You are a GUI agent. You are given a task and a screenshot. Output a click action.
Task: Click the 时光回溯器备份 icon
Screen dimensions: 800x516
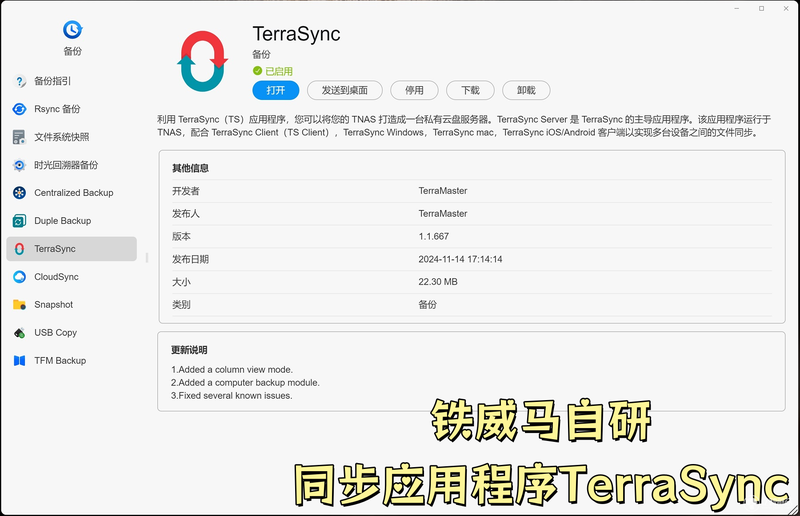click(x=19, y=165)
